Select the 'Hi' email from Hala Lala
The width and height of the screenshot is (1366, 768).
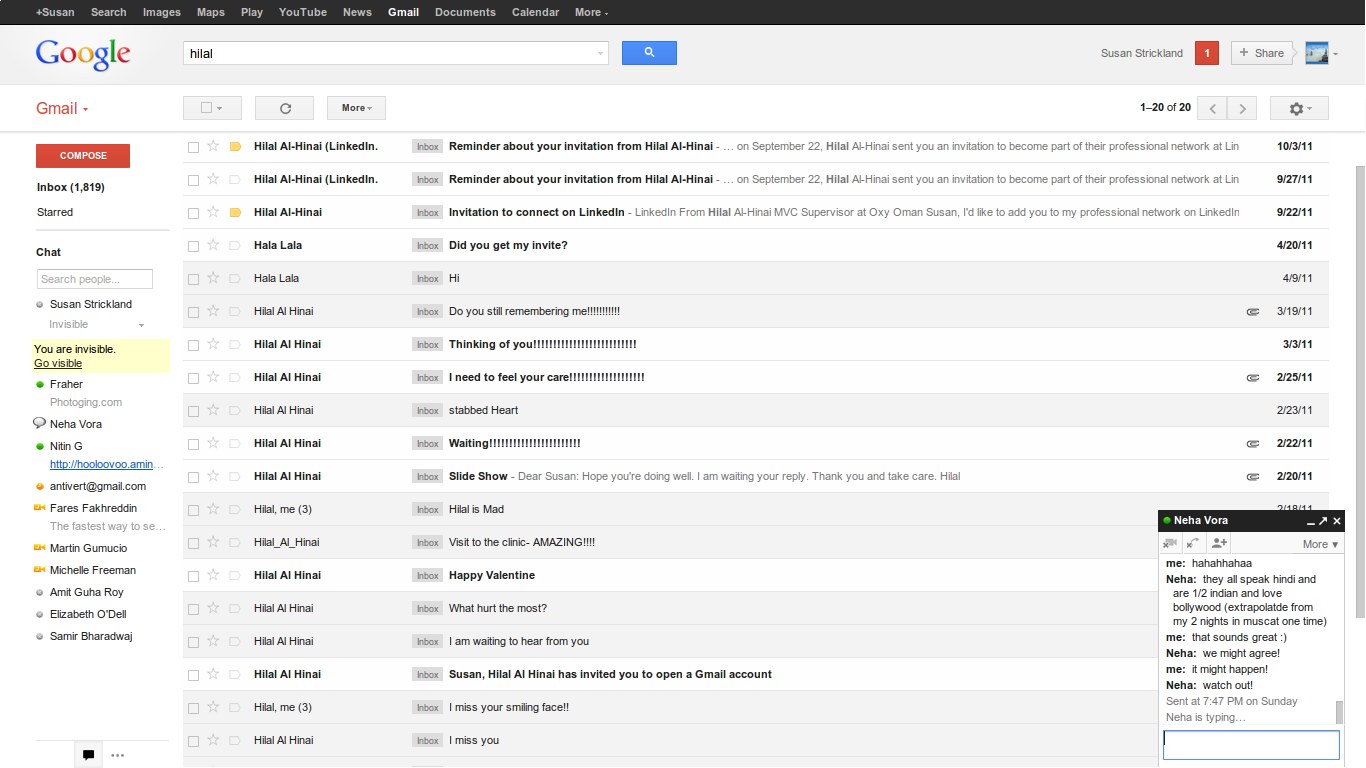193,278
